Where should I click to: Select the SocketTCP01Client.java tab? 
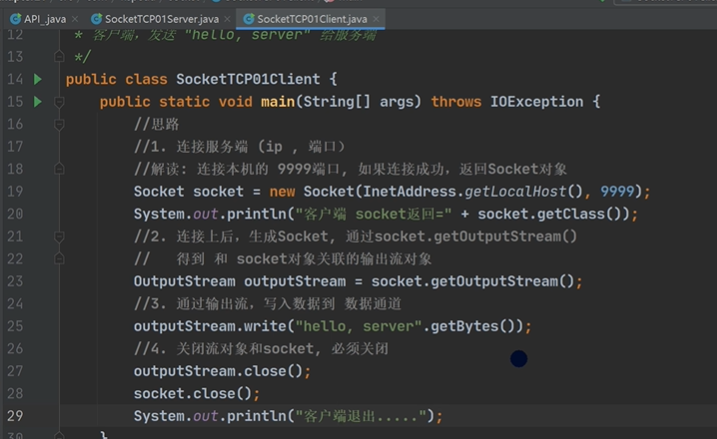pos(312,19)
